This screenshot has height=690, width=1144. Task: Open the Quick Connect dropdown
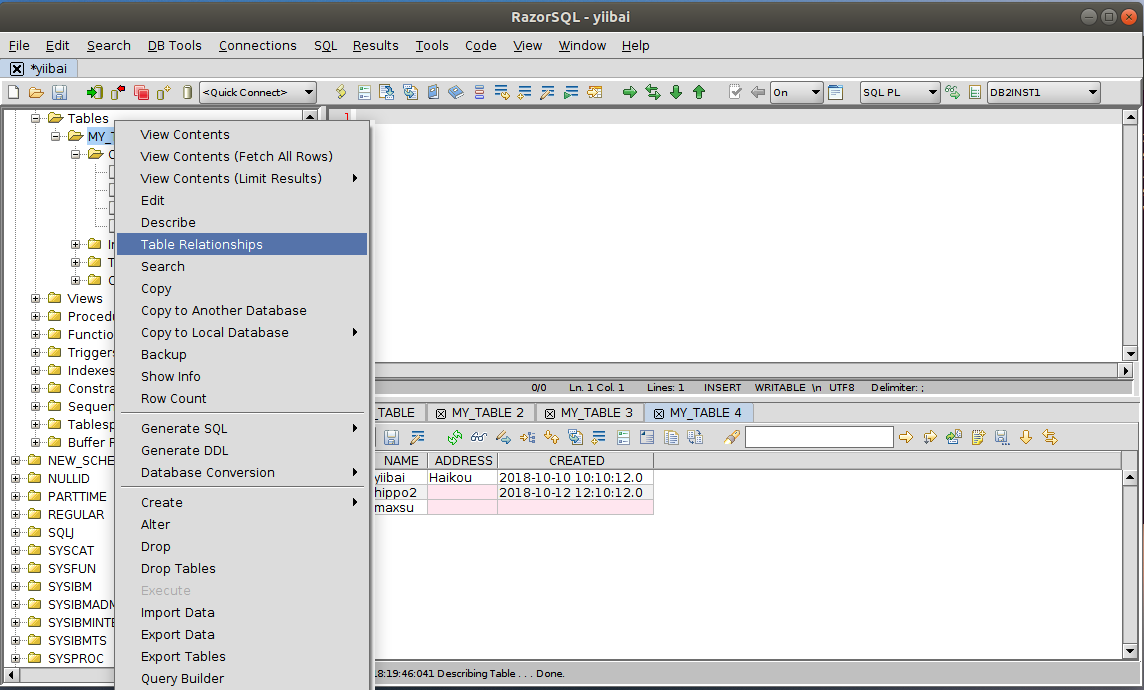[258, 92]
